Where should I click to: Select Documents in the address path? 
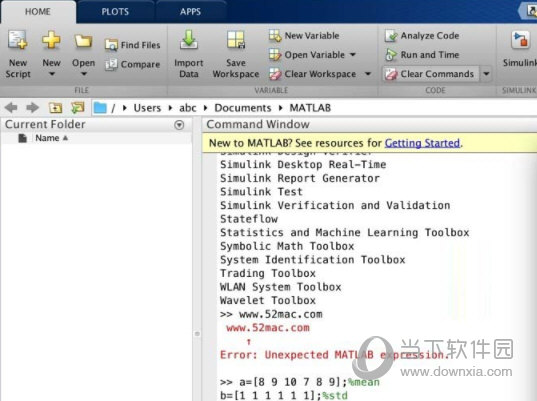[243, 108]
